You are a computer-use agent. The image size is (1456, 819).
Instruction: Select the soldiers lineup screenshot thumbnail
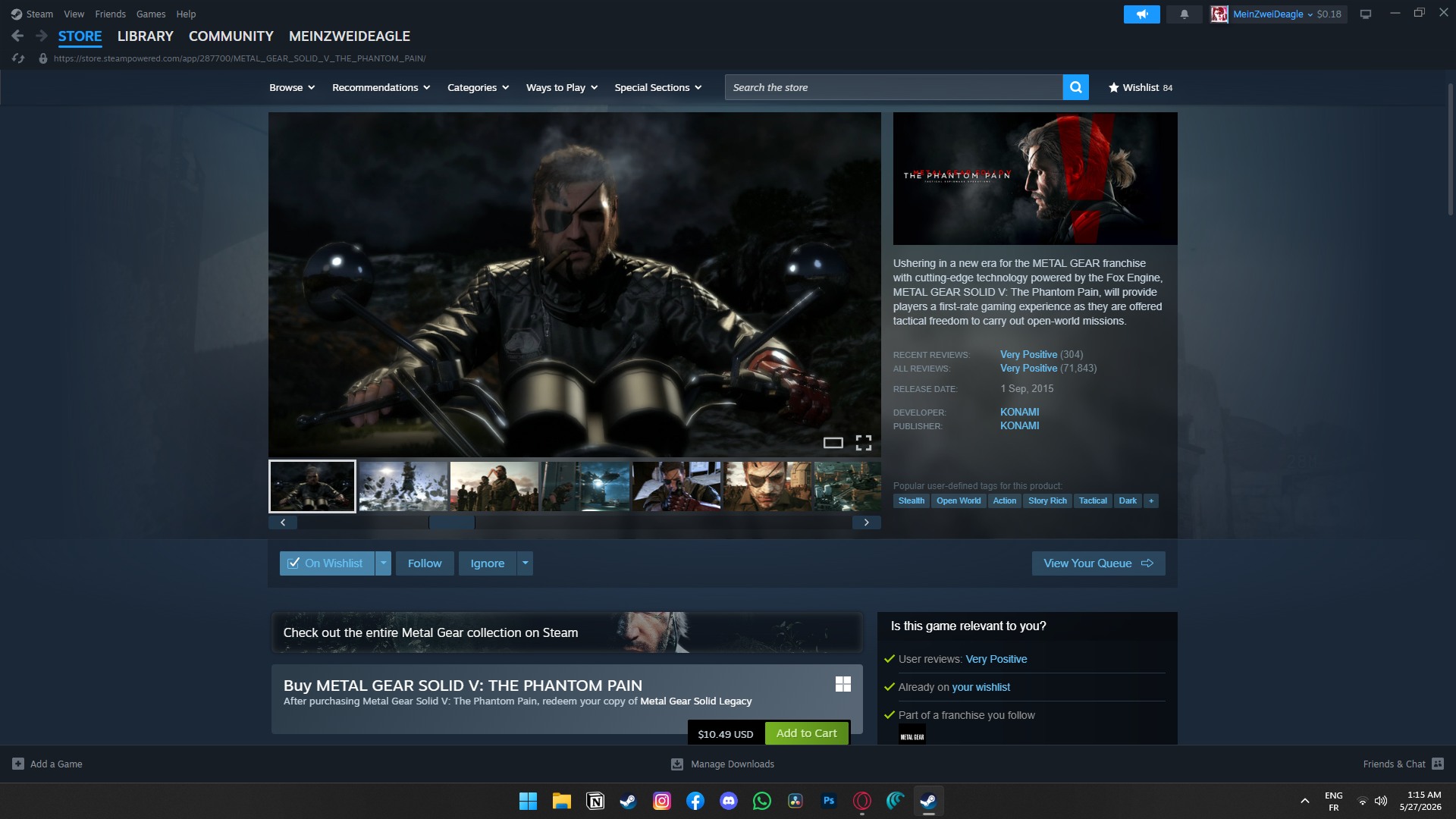(494, 486)
